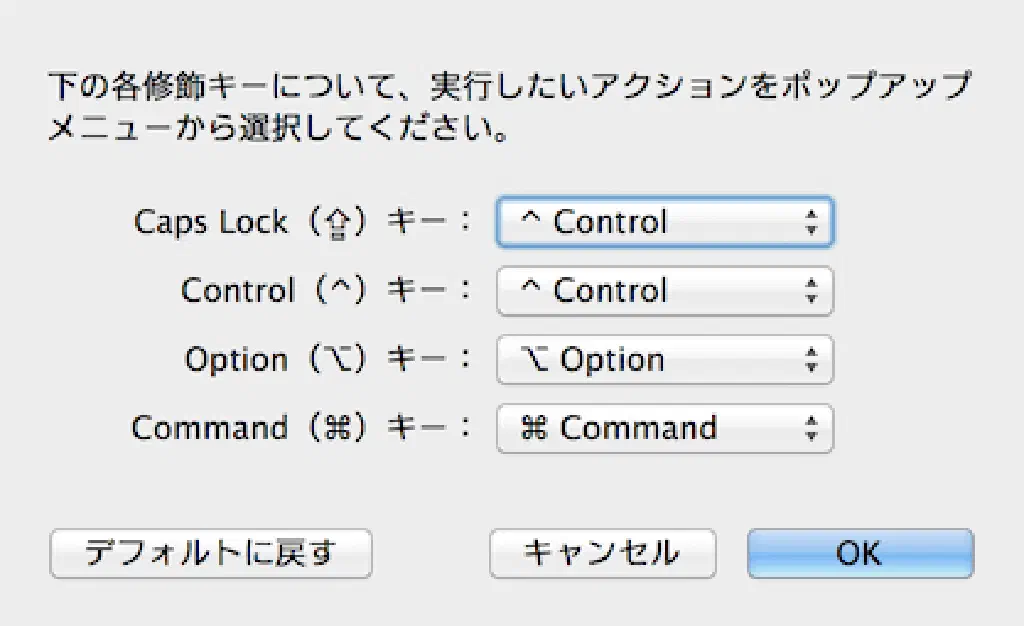Click the up-down arrows on Command key popup
This screenshot has height=626, width=1024.
pos(811,429)
